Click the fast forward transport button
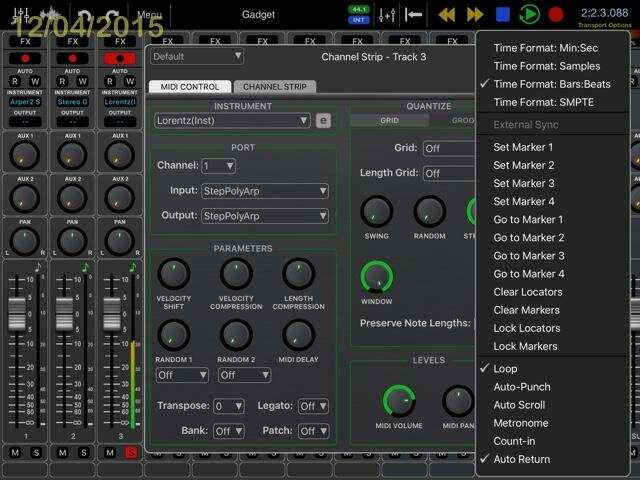Image resolution: width=640 pixels, height=480 pixels. coord(475,15)
